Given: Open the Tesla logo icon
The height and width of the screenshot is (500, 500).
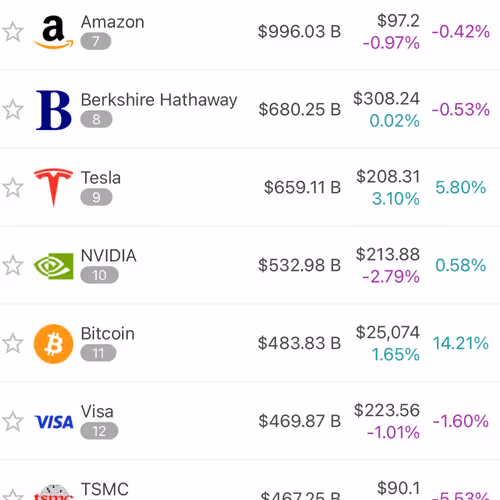Looking at the screenshot, I should click(53, 188).
